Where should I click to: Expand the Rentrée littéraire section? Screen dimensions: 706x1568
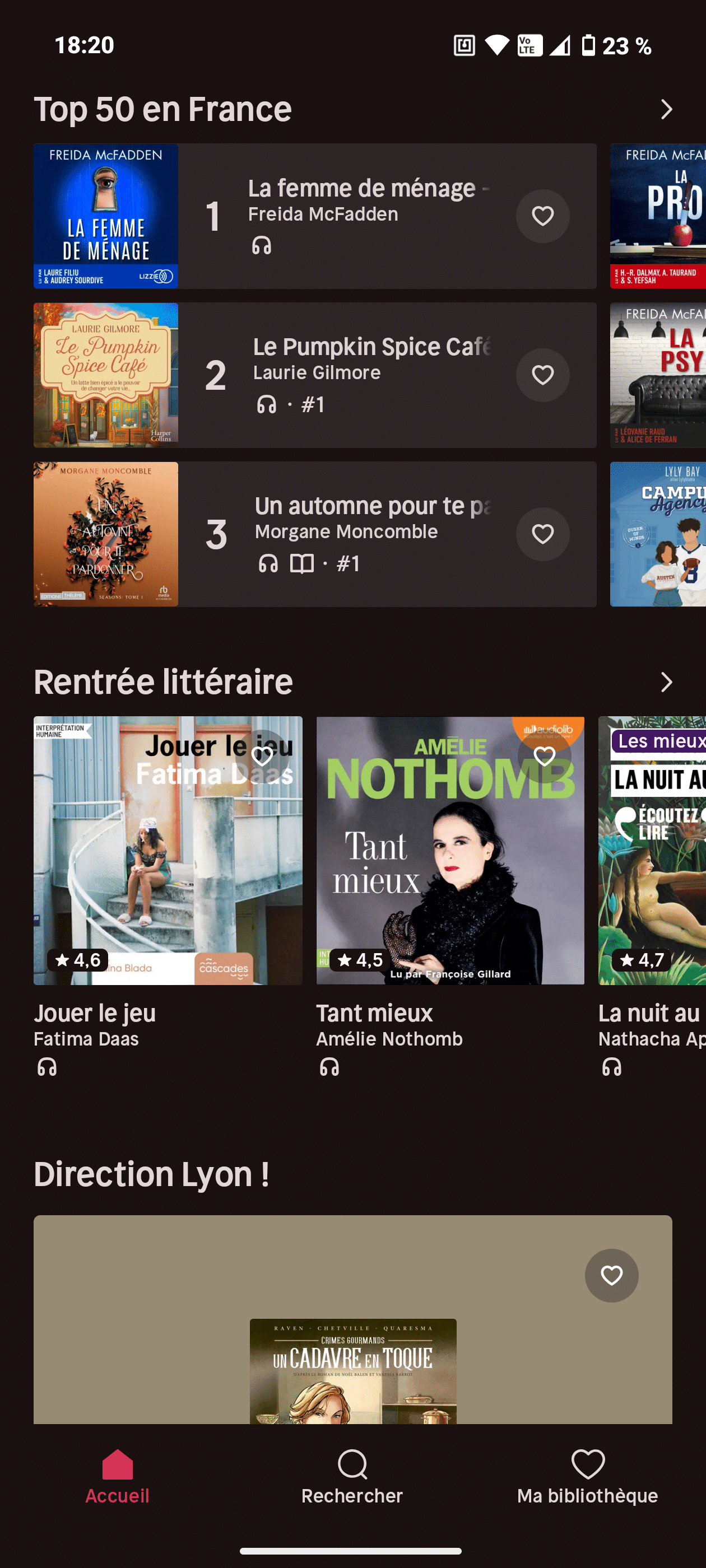point(666,682)
